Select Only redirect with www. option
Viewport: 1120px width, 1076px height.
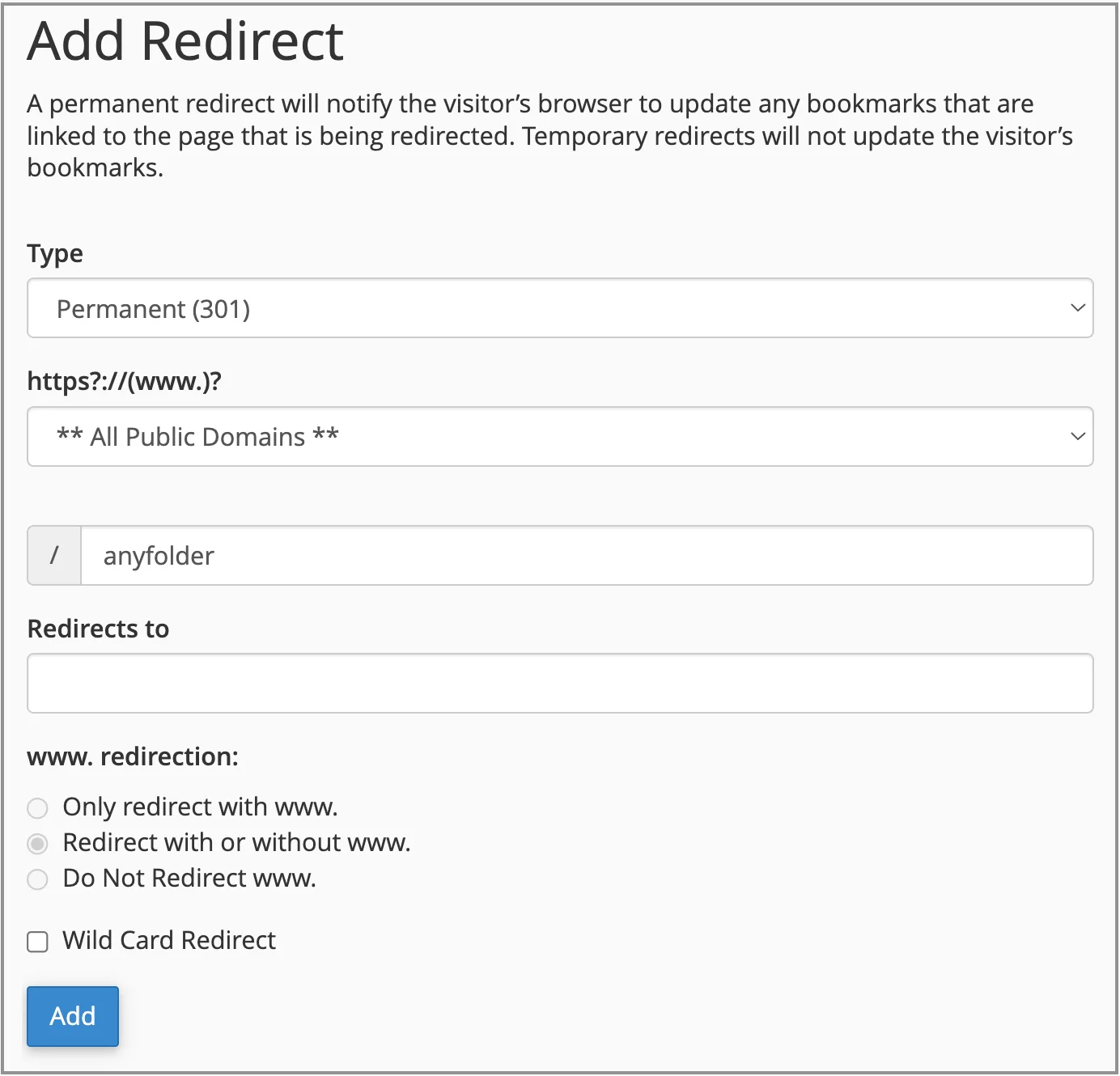pyautogui.click(x=38, y=807)
